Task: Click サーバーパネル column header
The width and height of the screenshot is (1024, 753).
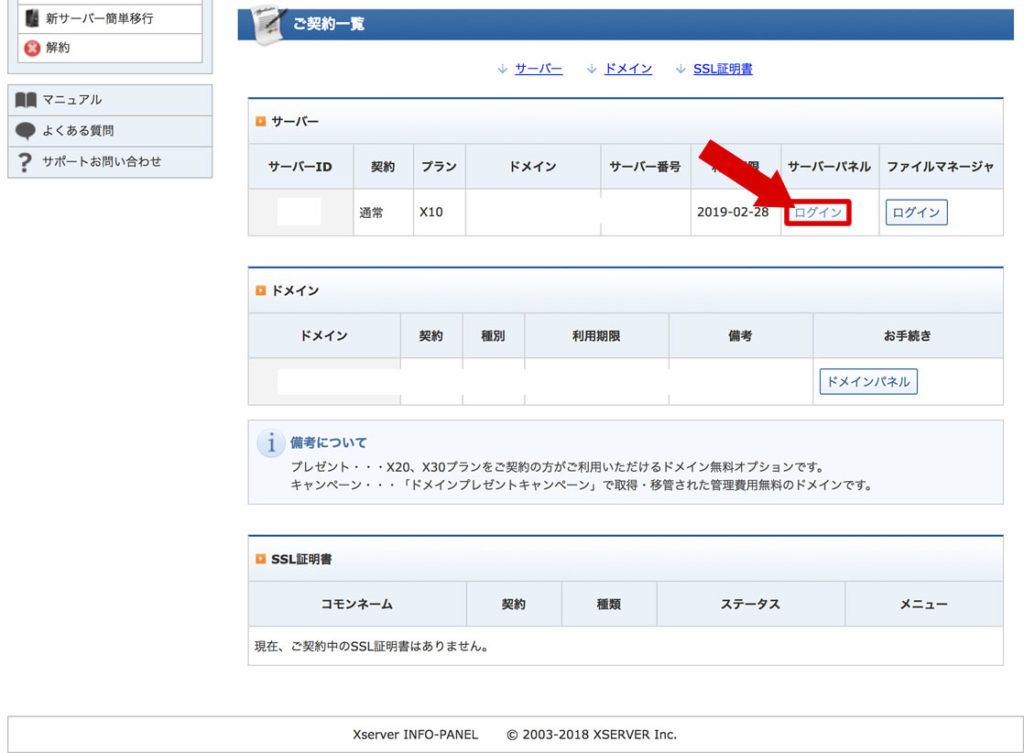Action: 829,167
